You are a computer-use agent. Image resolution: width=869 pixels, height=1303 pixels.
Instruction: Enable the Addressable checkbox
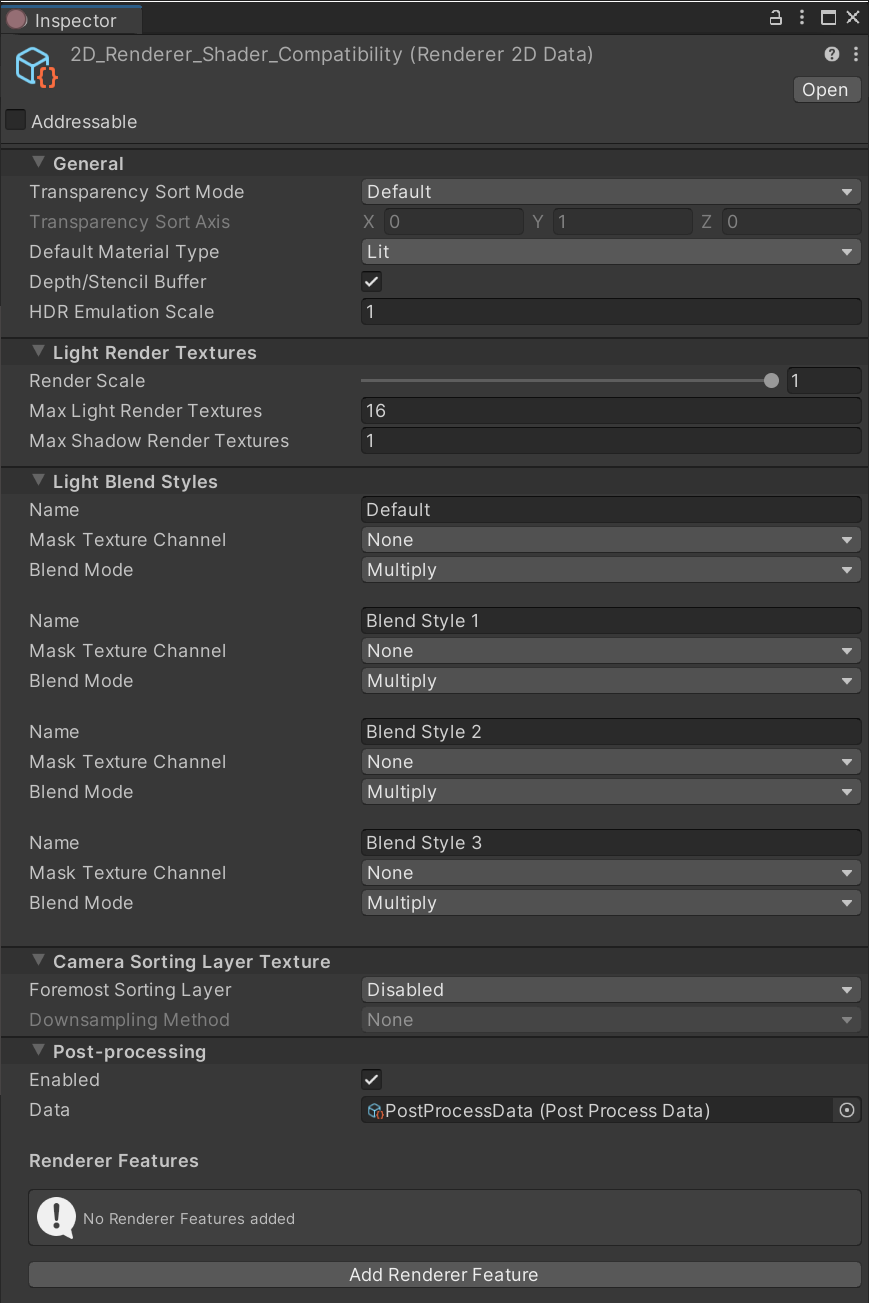15,120
